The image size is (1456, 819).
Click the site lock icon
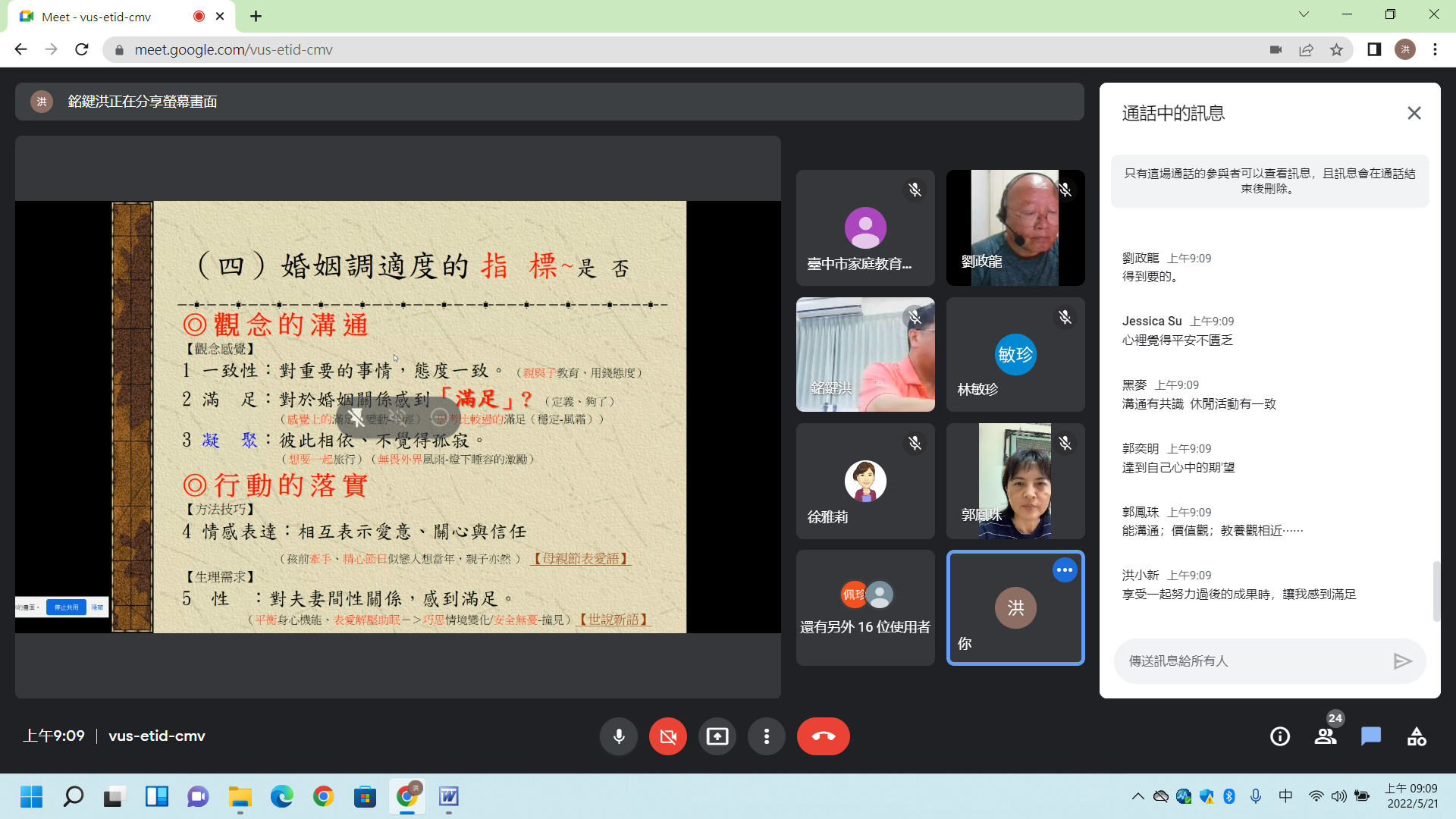[x=118, y=50]
